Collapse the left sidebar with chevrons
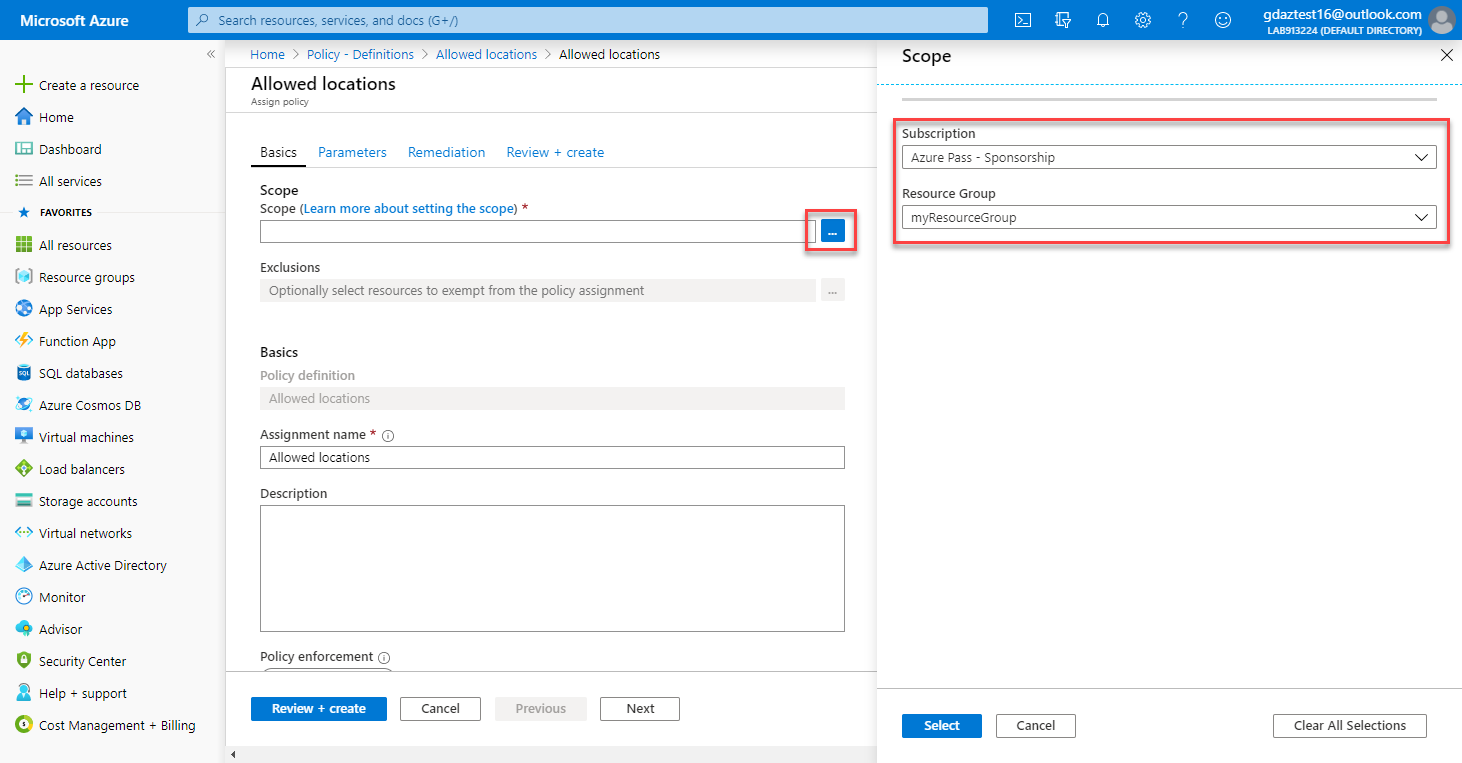The width and height of the screenshot is (1462, 763). 211,54
